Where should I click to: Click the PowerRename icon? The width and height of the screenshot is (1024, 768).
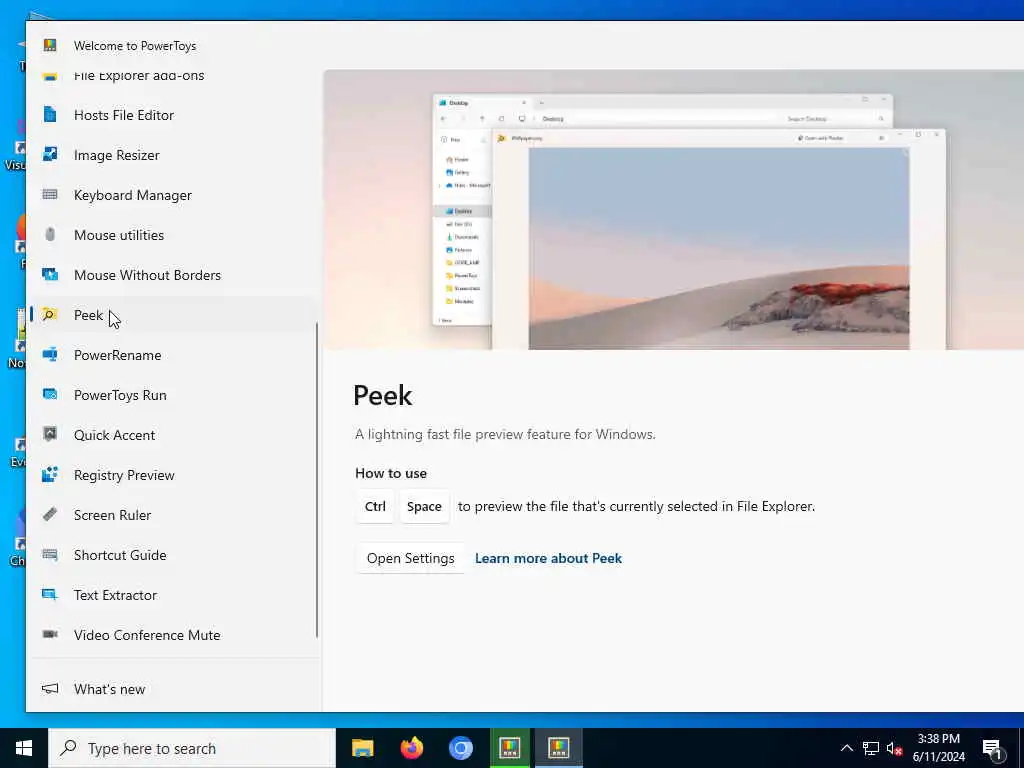(50, 354)
